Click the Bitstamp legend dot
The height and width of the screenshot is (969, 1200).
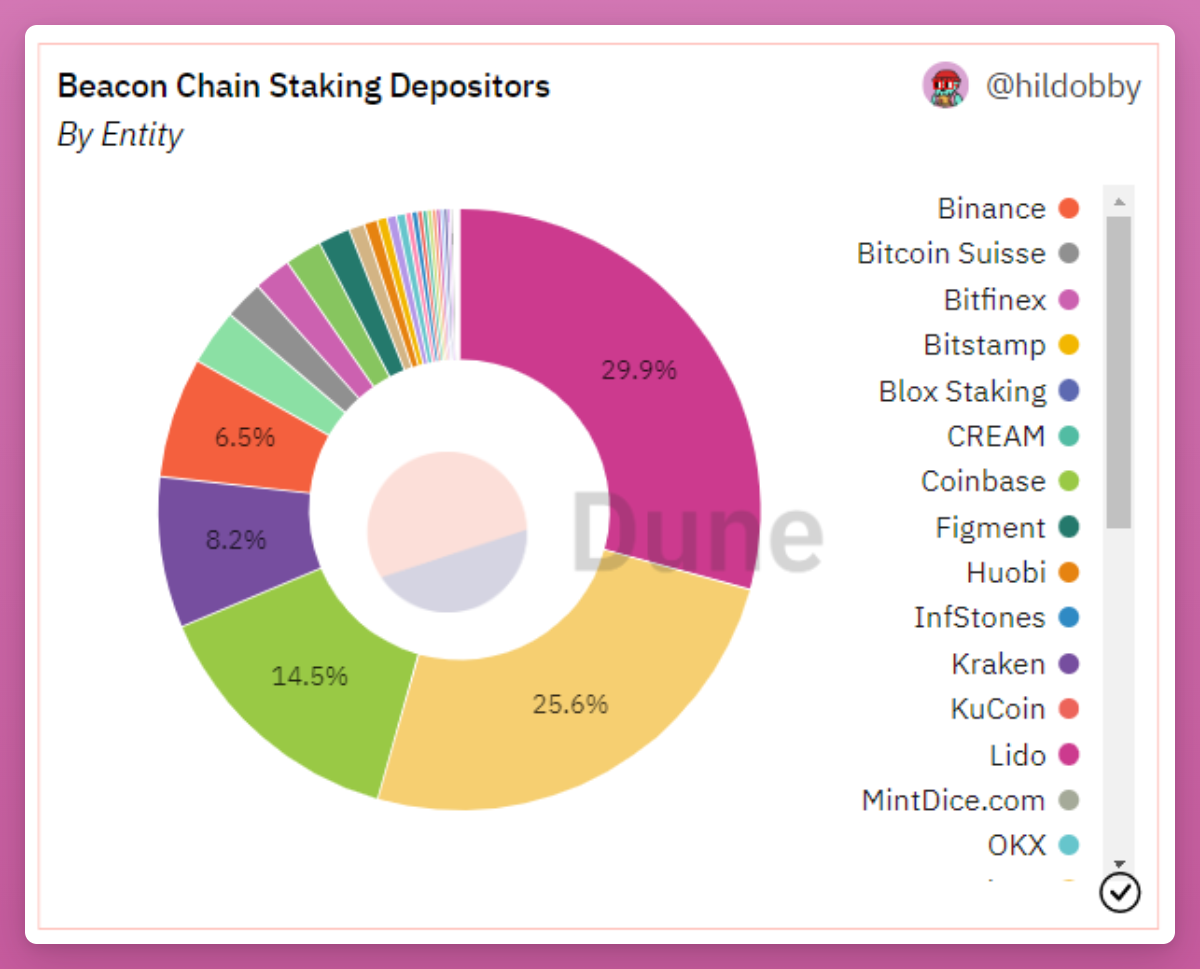pos(1068,345)
